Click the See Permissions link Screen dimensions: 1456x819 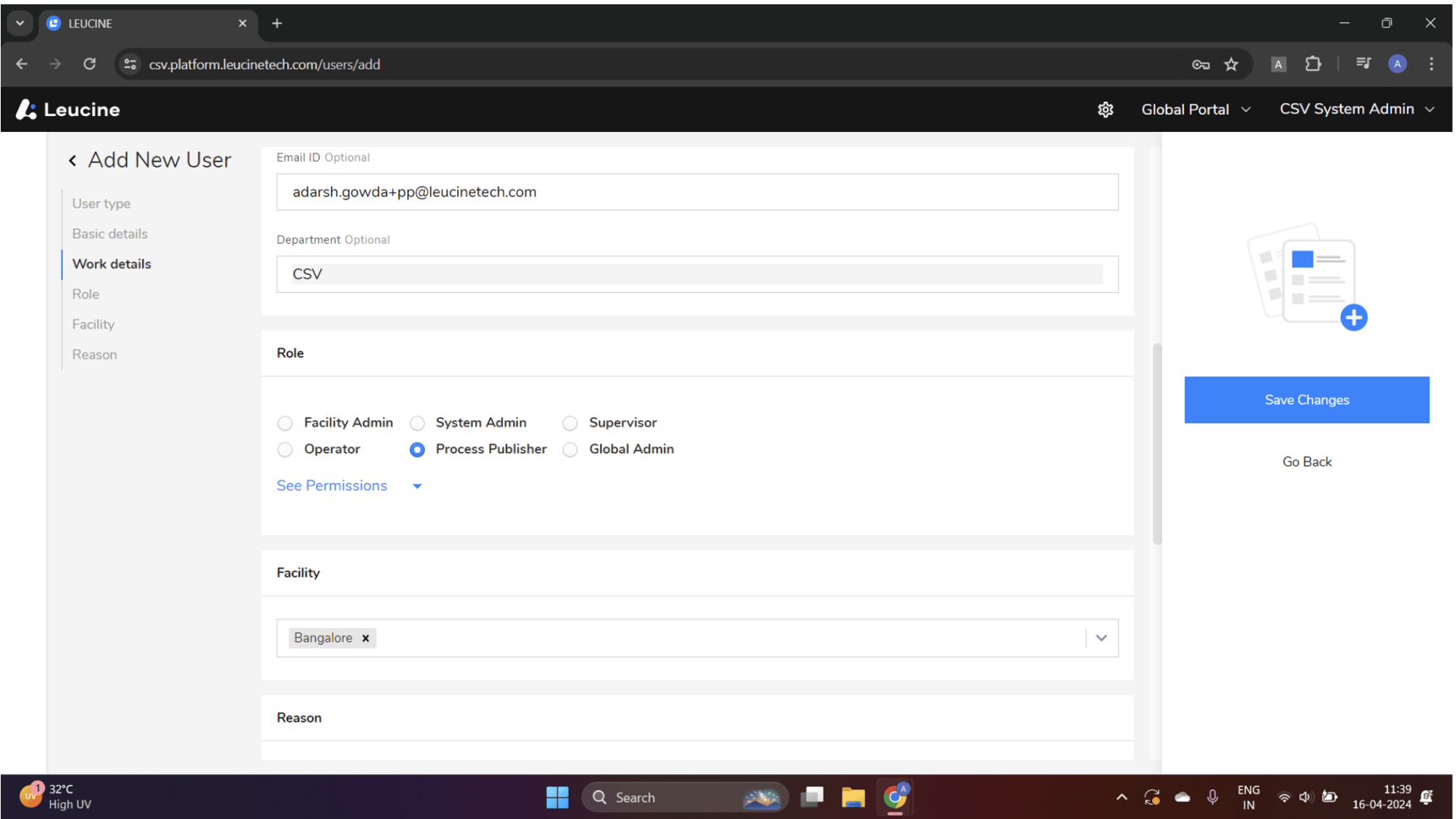332,486
